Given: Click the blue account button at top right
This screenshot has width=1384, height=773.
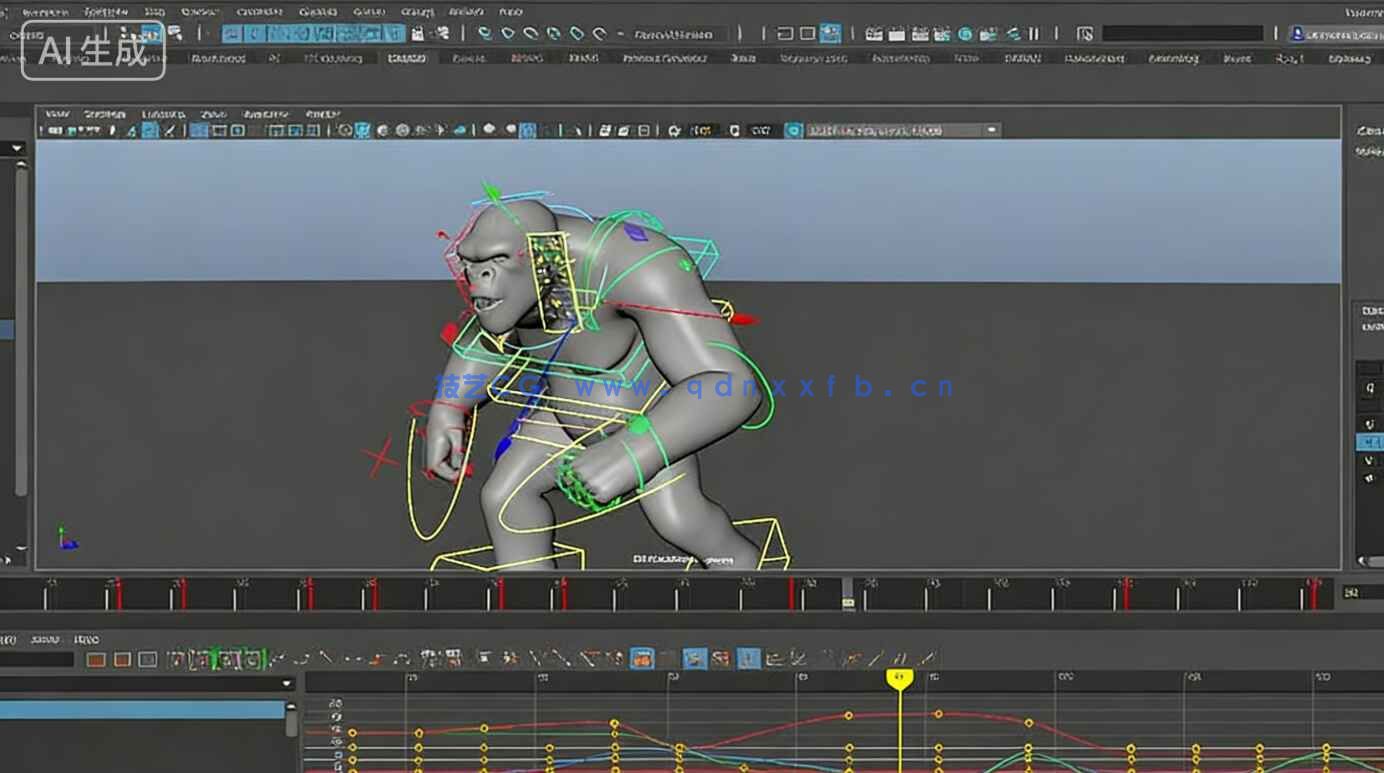Looking at the screenshot, I should (1332, 34).
